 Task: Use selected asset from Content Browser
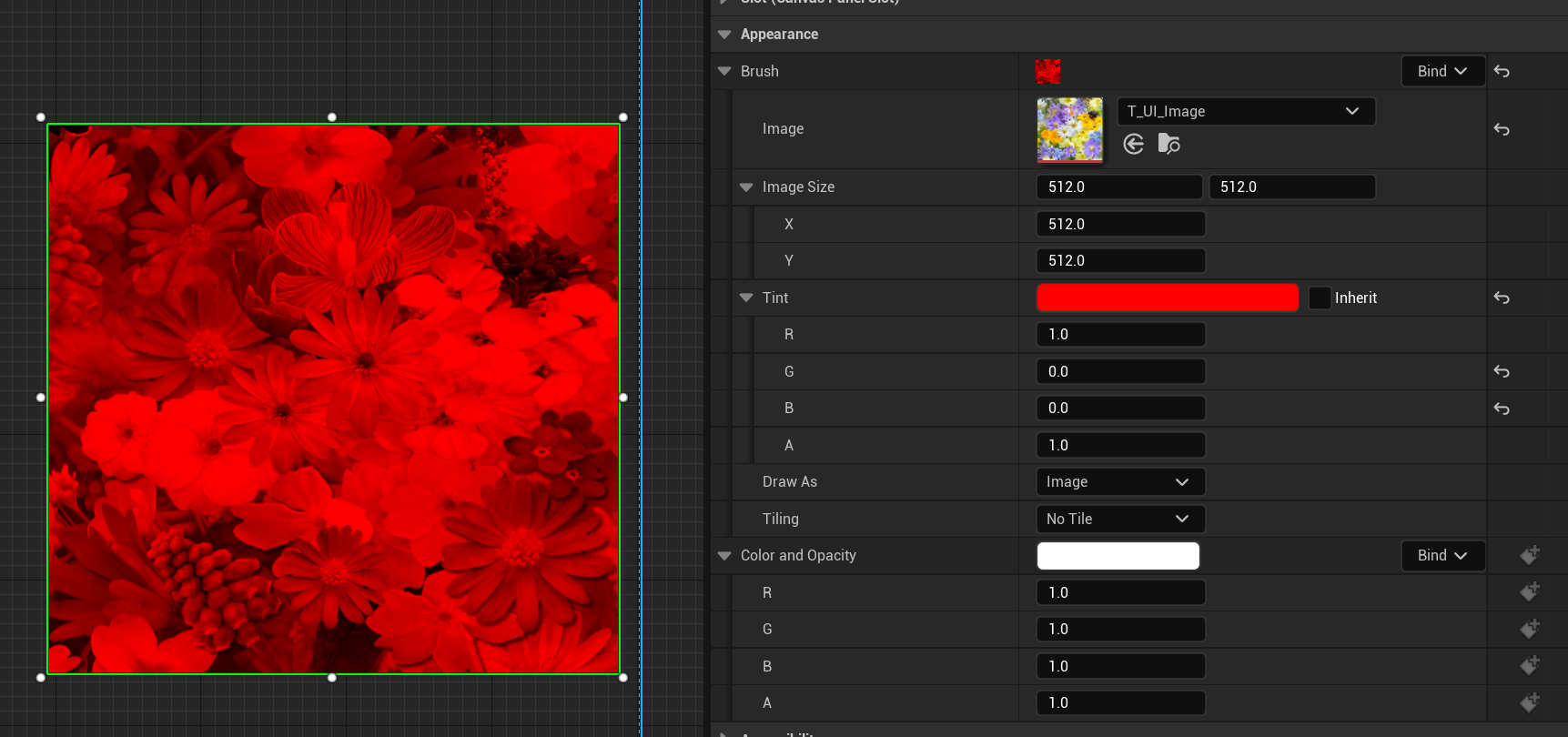[x=1133, y=144]
